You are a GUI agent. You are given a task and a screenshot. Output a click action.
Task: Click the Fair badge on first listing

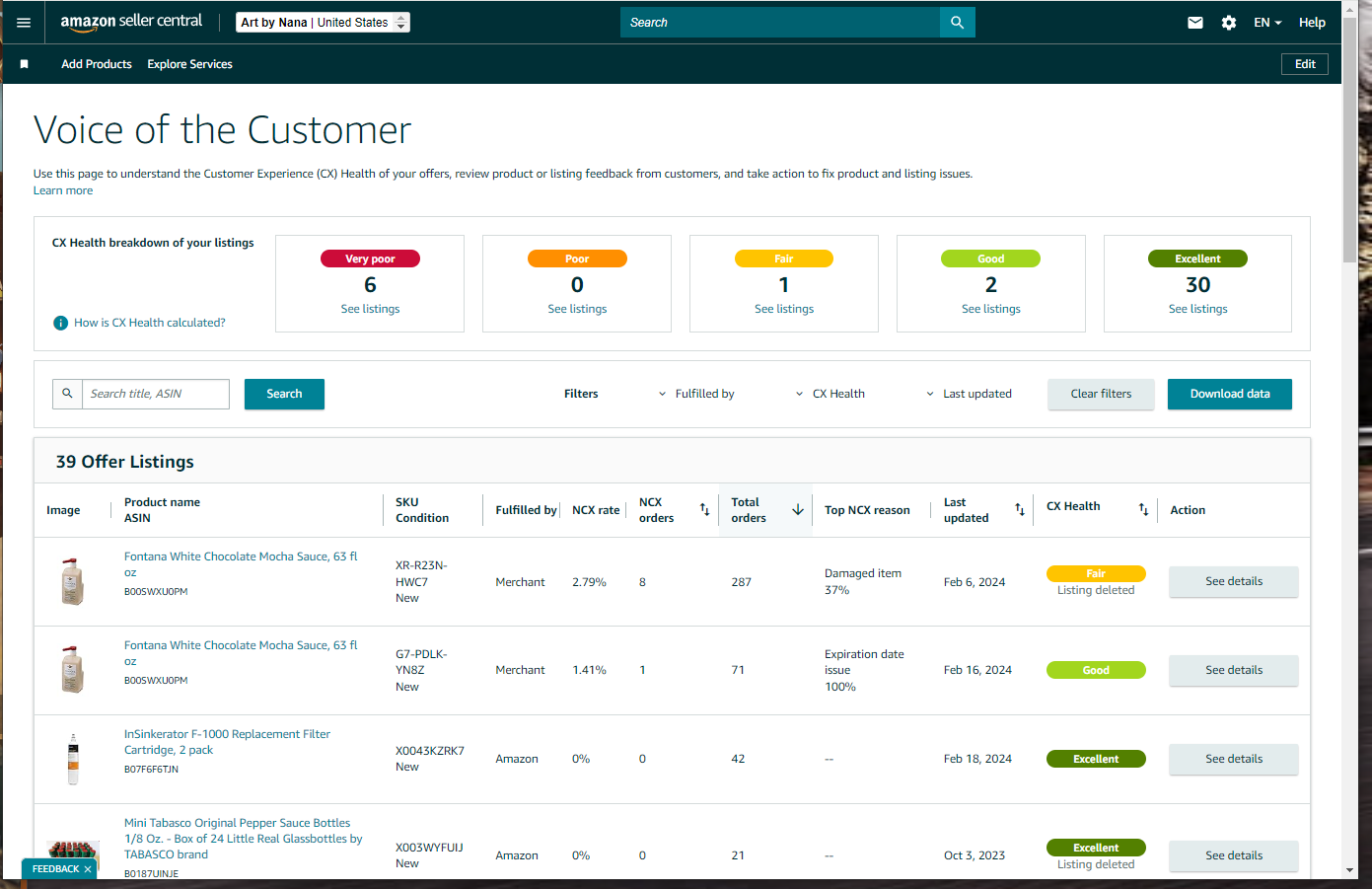coord(1096,573)
